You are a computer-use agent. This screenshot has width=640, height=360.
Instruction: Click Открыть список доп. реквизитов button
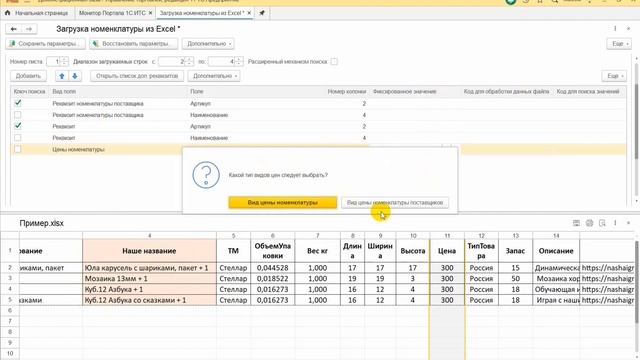pyautogui.click(x=137, y=76)
